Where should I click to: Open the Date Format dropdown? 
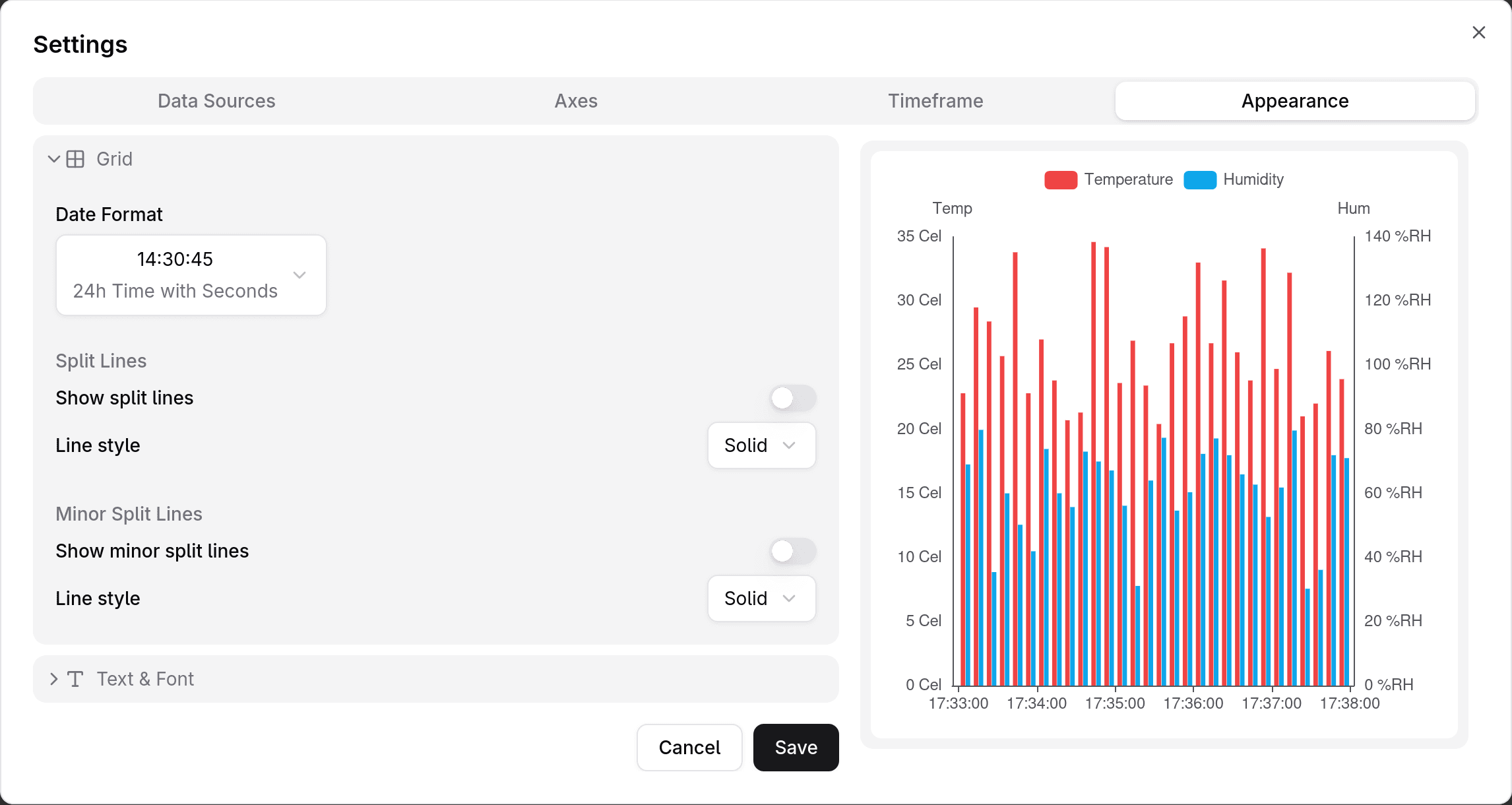[191, 274]
